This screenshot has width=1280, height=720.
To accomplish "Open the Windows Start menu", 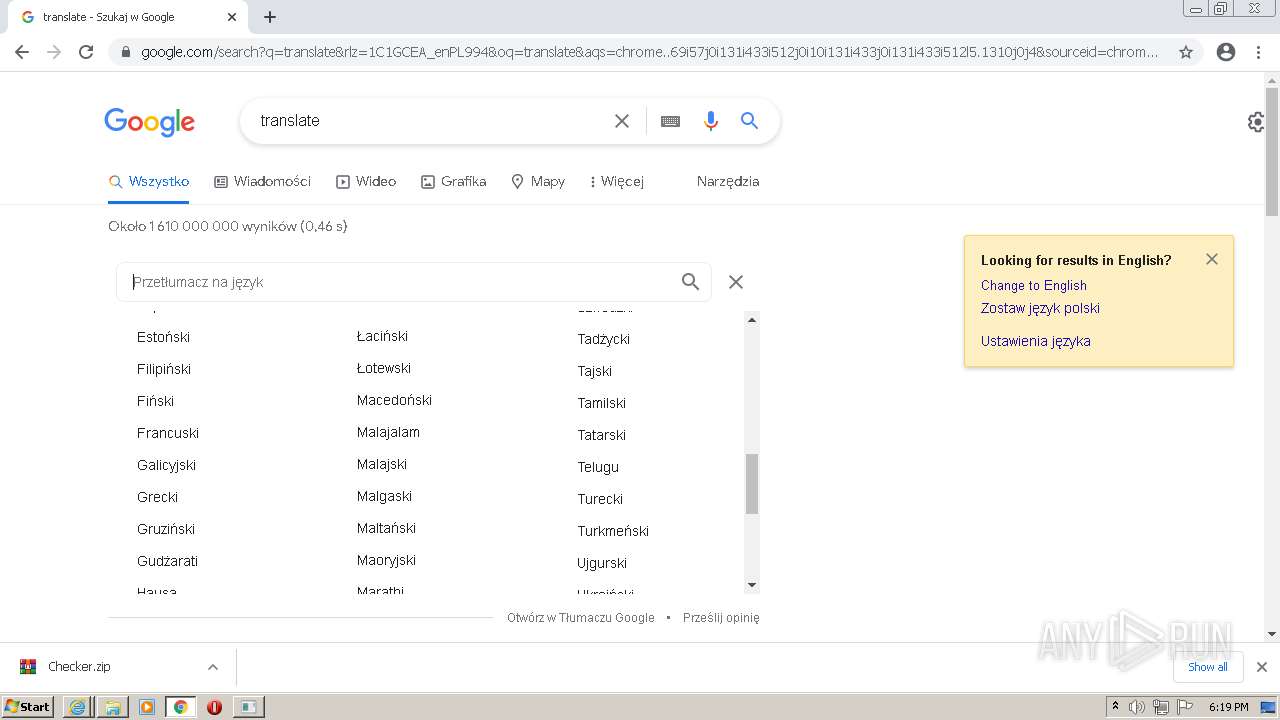I will (x=28, y=706).
